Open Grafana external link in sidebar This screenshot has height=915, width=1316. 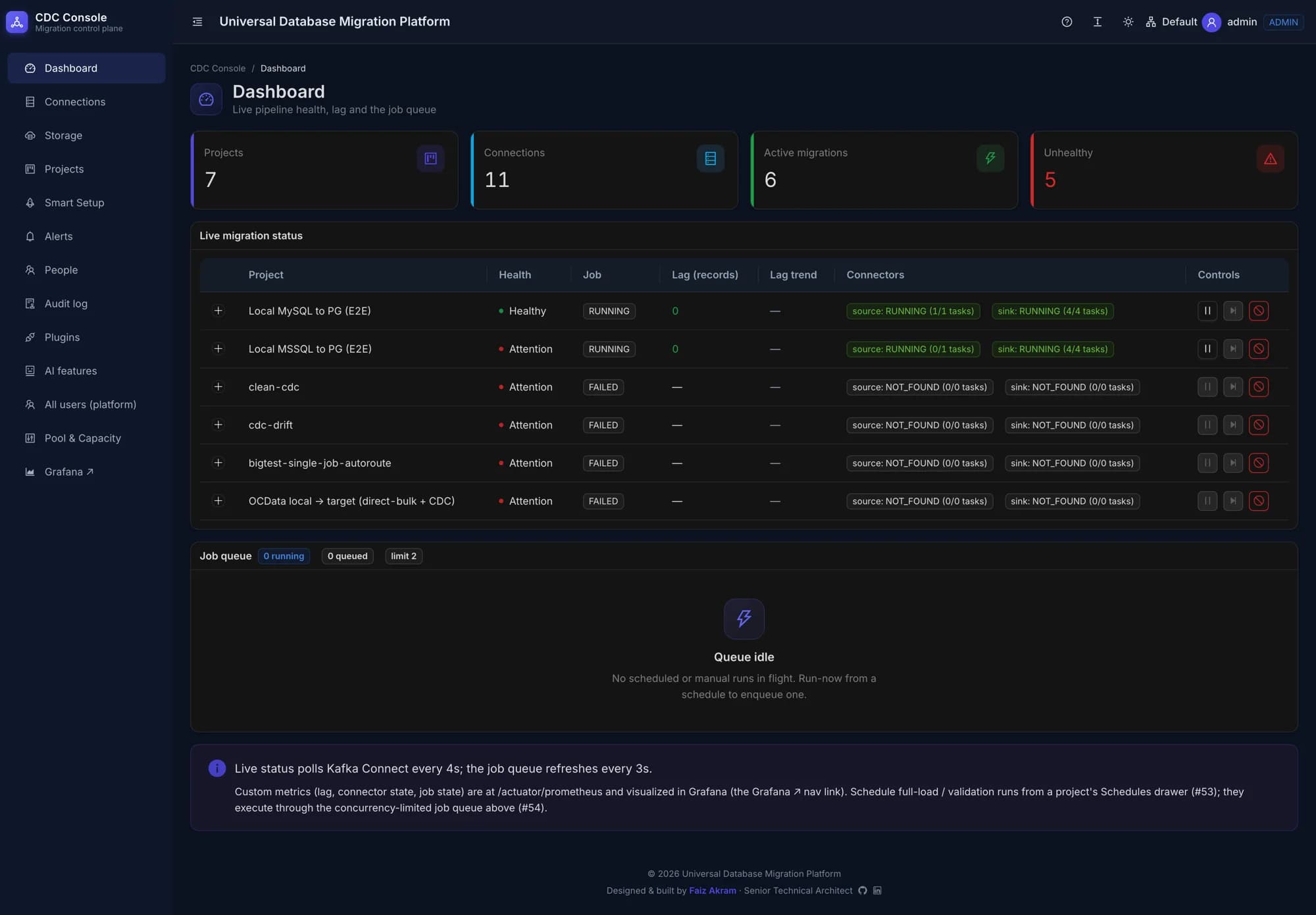(86, 471)
